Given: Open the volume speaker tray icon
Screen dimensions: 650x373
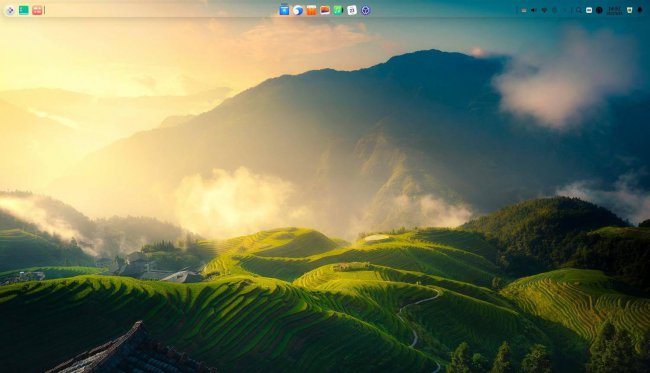Looking at the screenshot, I should tap(534, 10).
